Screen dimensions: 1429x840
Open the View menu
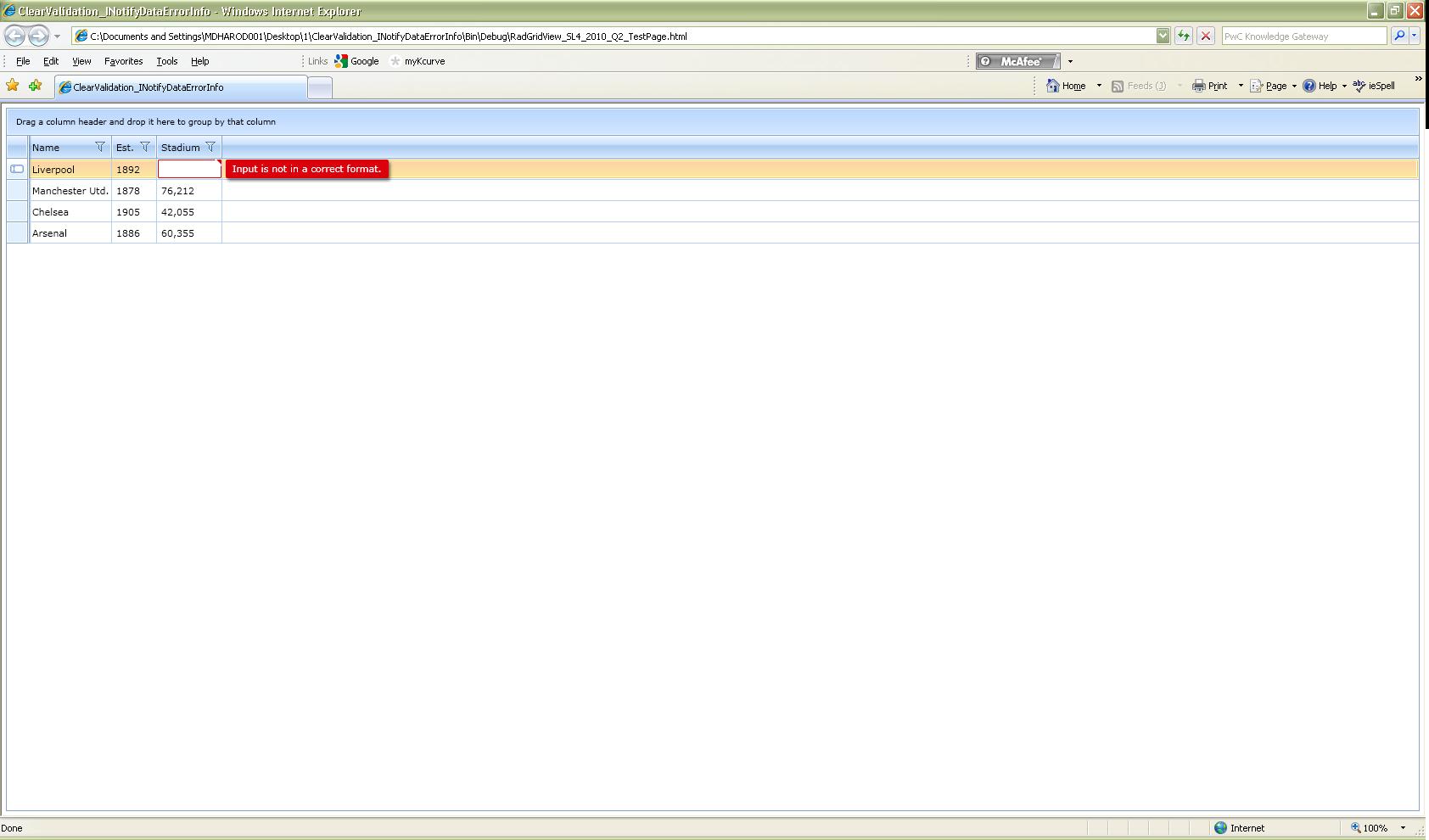[81, 61]
